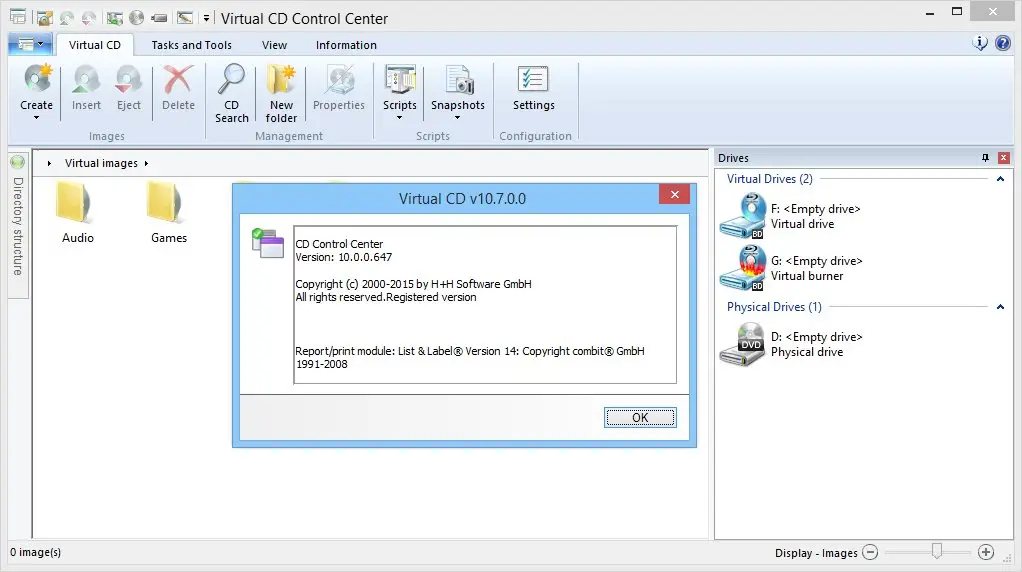Expand the Scripts dropdown arrow
Image resolution: width=1022 pixels, height=572 pixels.
click(x=400, y=118)
